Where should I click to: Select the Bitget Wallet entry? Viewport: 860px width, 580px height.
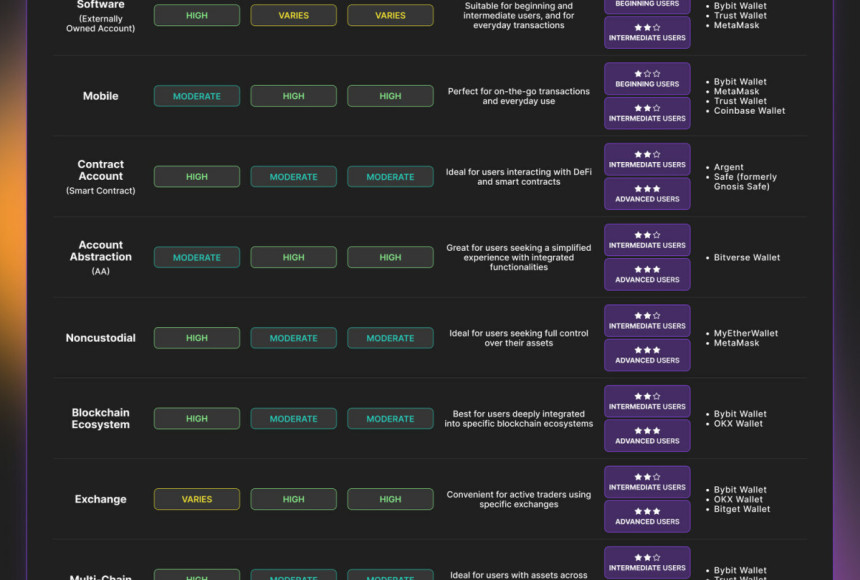(741, 509)
